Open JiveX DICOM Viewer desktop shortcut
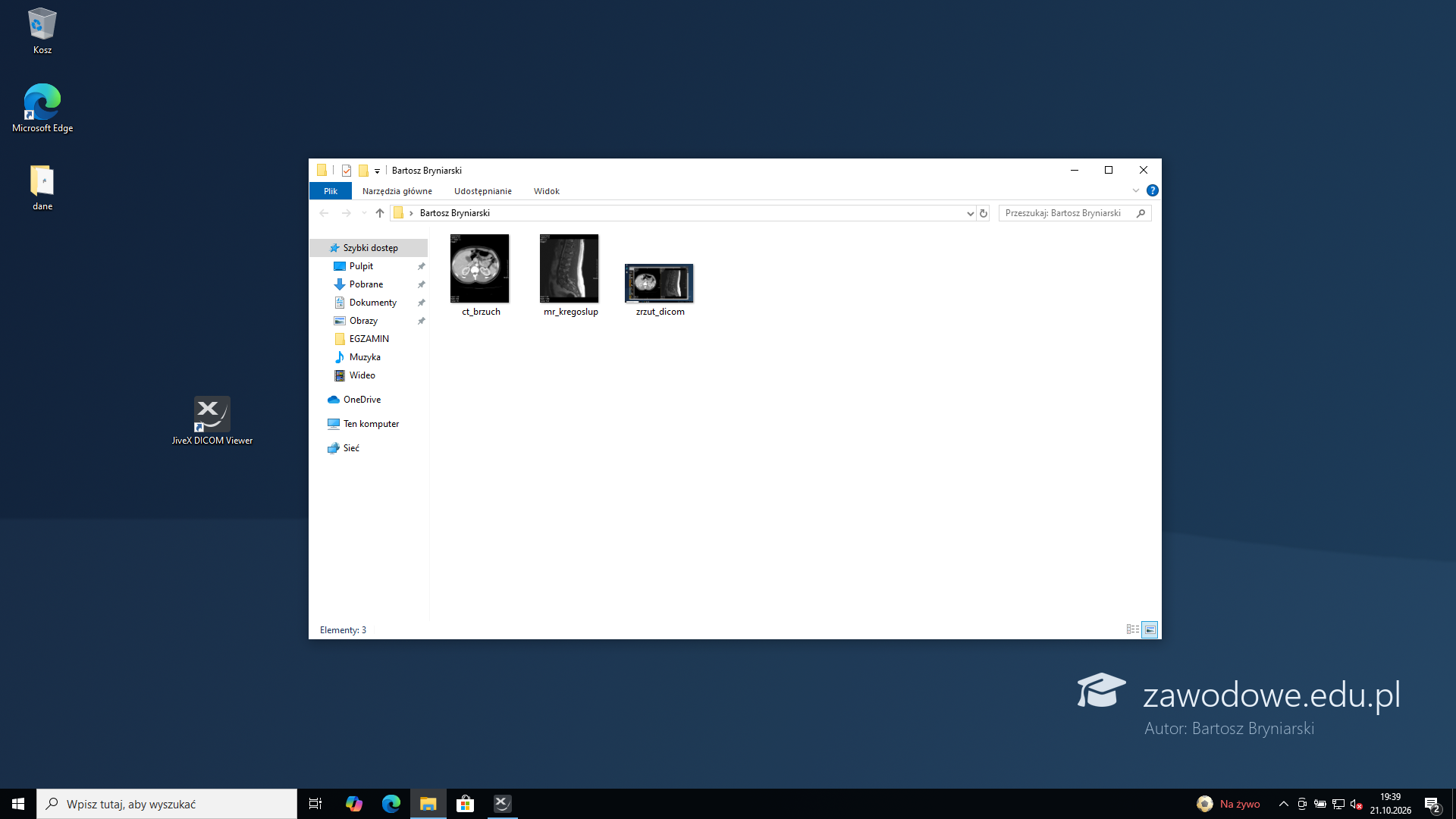Viewport: 1456px width, 819px height. [212, 421]
